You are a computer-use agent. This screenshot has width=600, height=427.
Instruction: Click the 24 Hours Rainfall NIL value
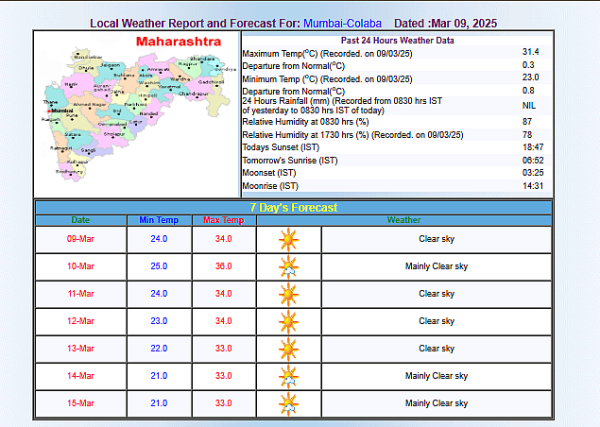529,106
